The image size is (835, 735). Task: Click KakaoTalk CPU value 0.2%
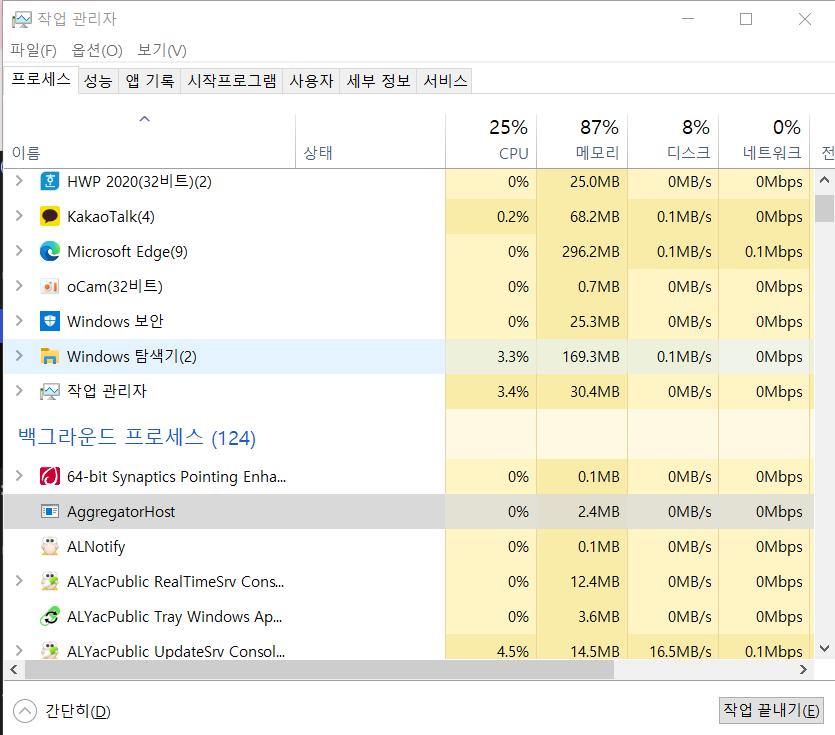(513, 217)
